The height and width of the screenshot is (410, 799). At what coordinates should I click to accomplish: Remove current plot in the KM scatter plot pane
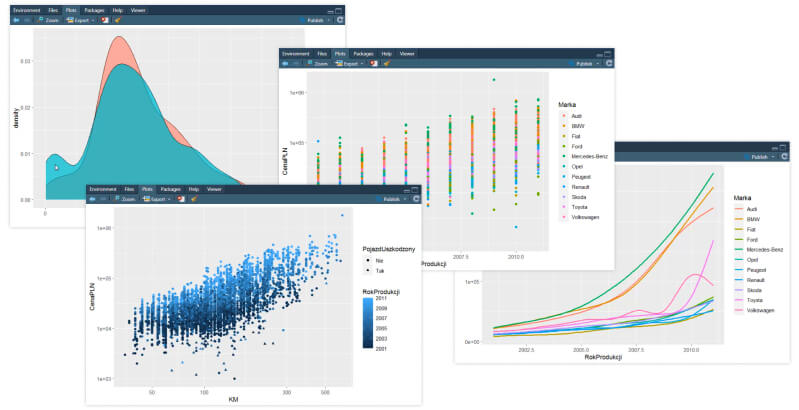(x=181, y=199)
